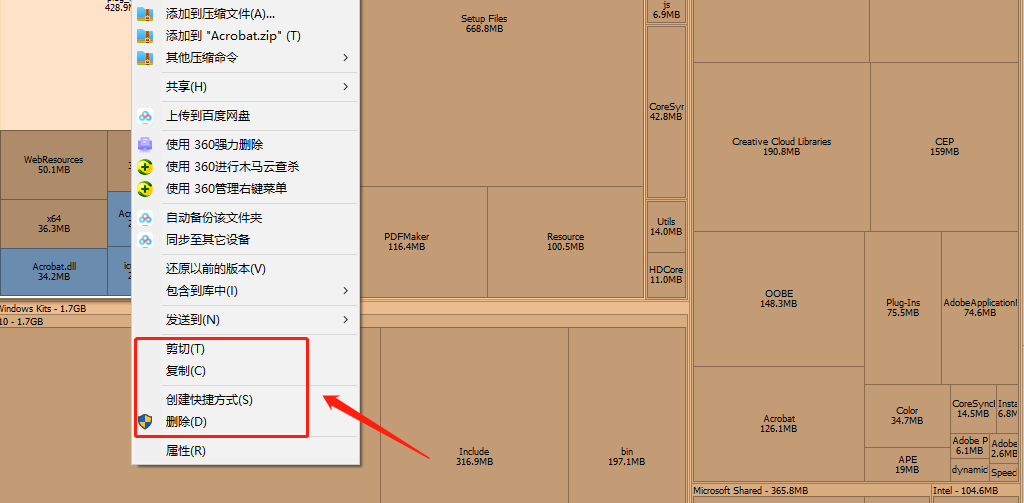Select the x64 36.3MB block
This screenshot has height=503, width=1024.
[54, 224]
